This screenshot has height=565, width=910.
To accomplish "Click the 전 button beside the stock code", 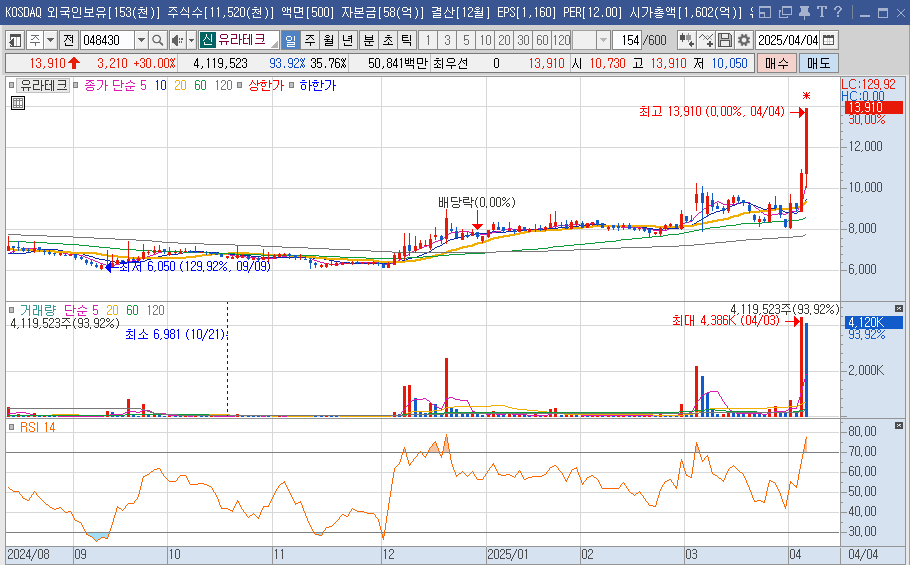I will pos(68,40).
